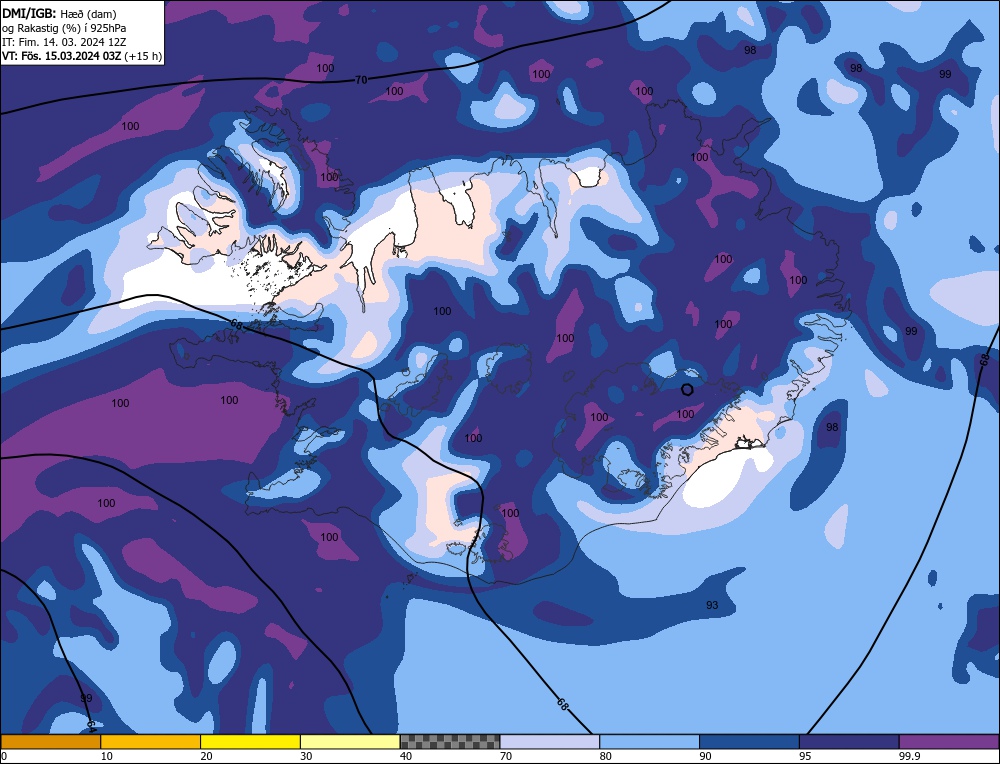This screenshot has height=764, width=1000.
Task: Click the "70" legend scale label below colorbar
Action: 506,756
